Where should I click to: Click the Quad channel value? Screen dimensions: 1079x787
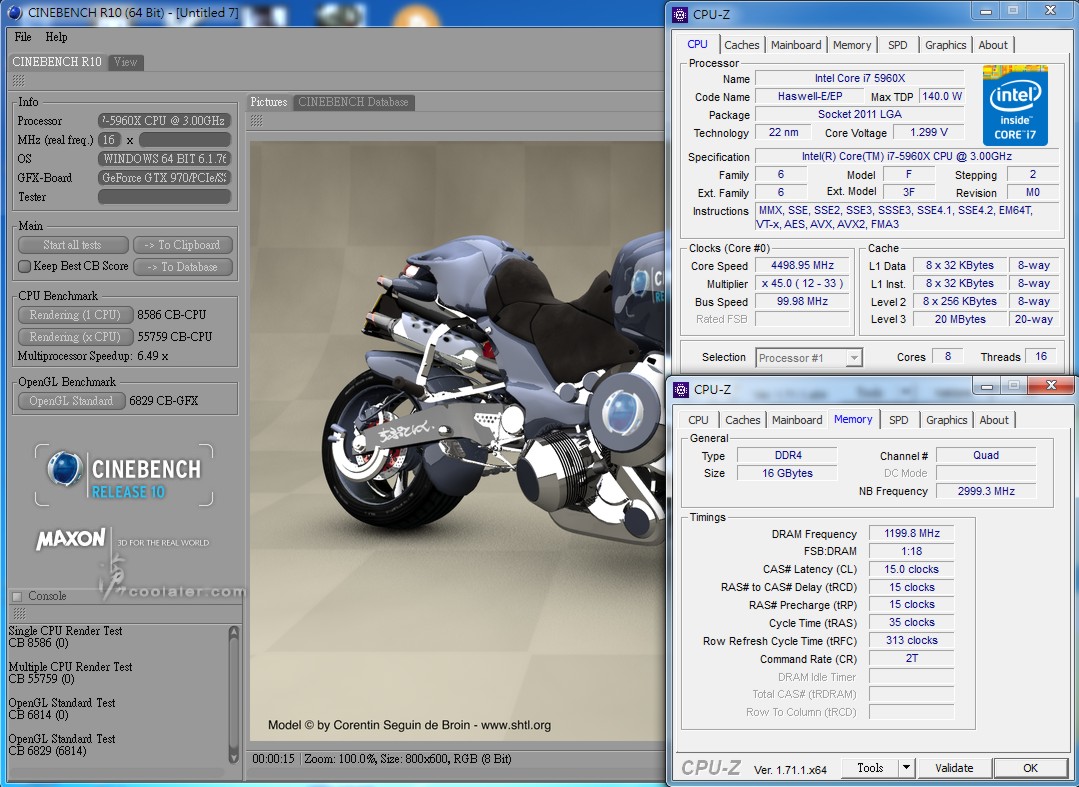[986, 455]
